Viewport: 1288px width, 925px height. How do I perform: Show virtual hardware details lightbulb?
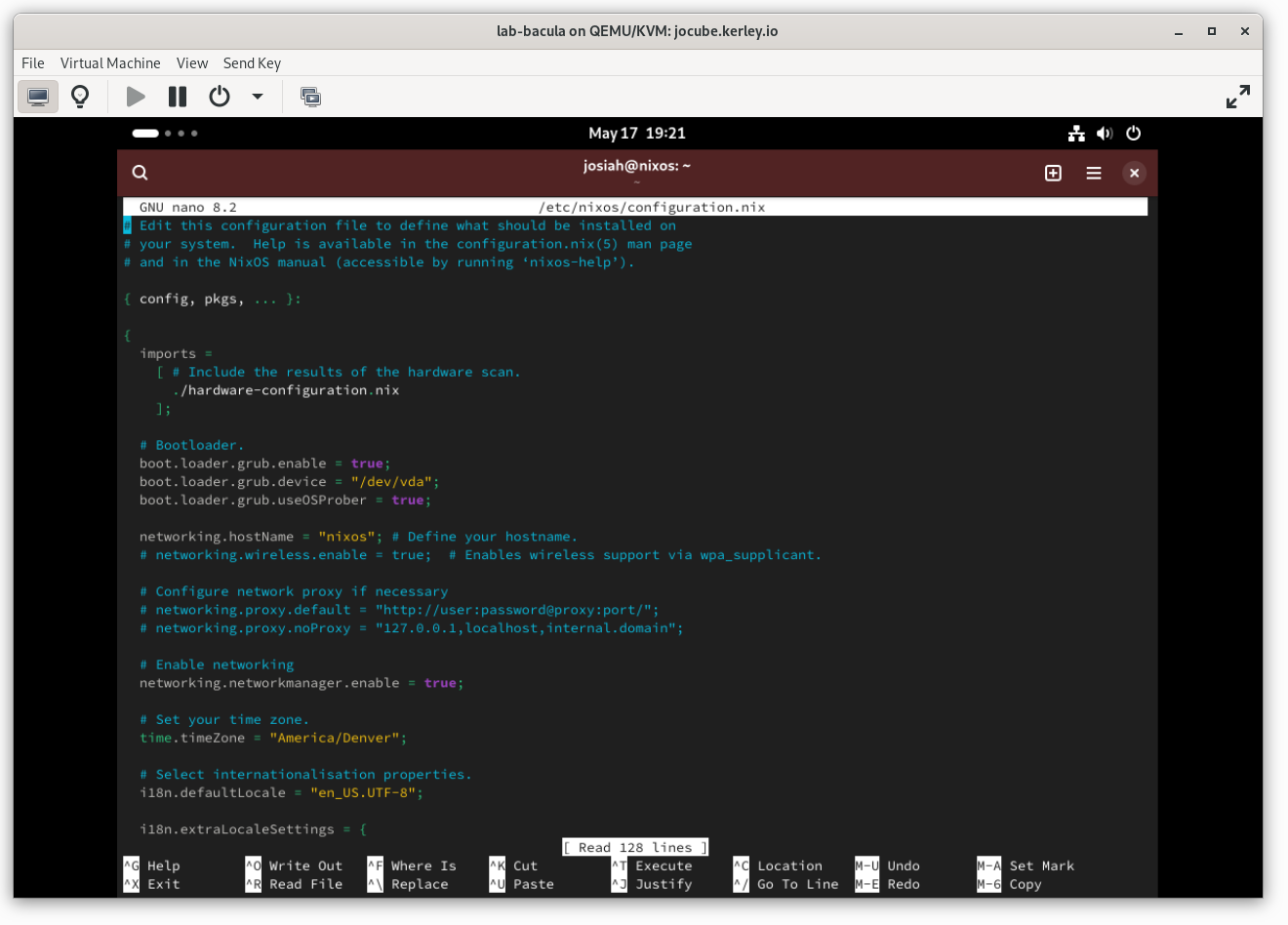point(80,97)
